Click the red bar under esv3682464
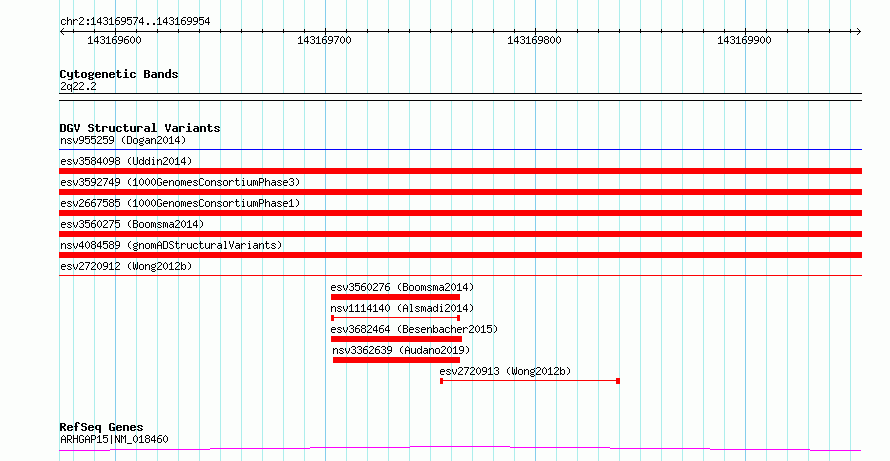Viewport: 890px width, 461px height. [396, 339]
